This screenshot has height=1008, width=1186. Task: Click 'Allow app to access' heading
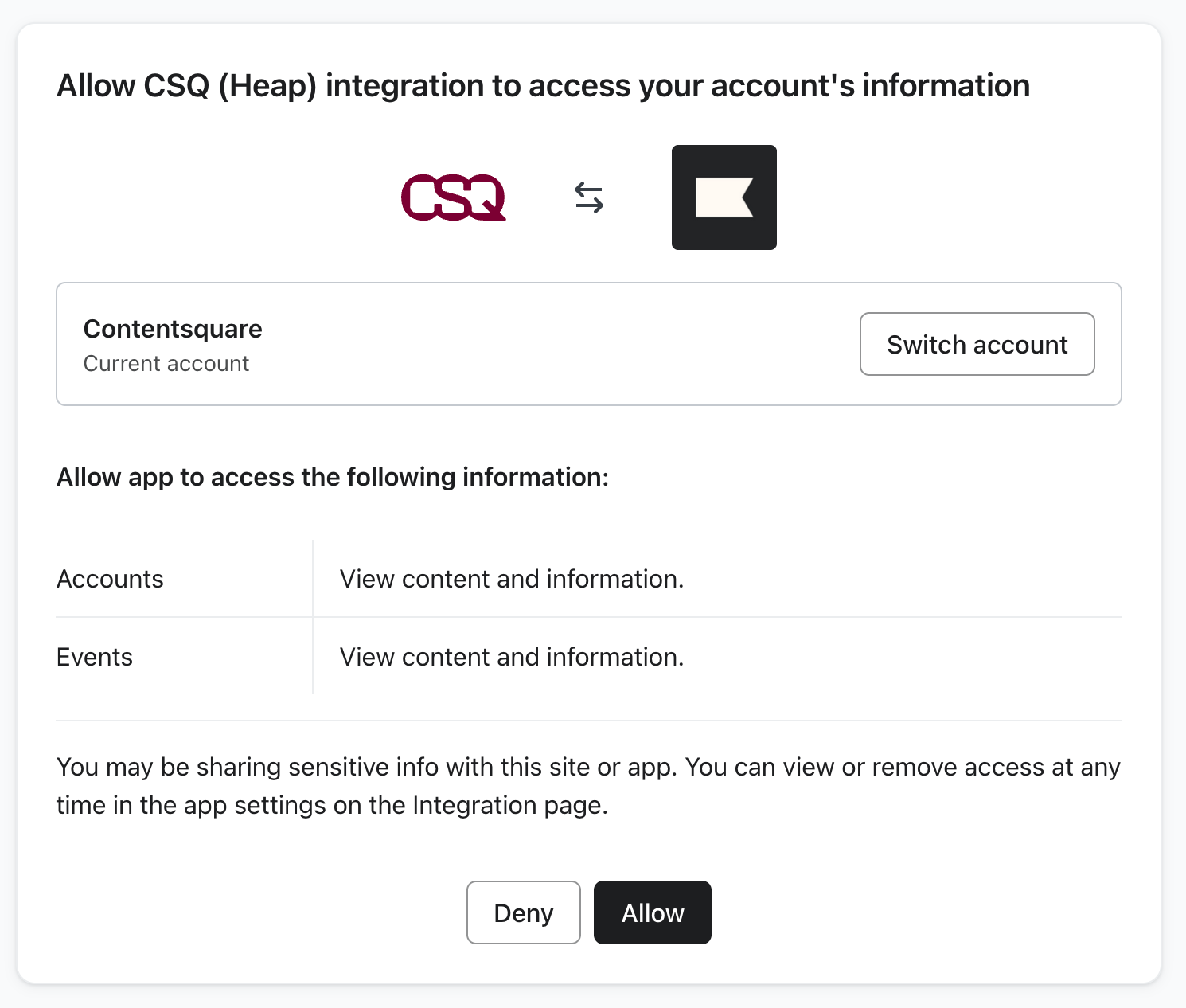click(333, 477)
